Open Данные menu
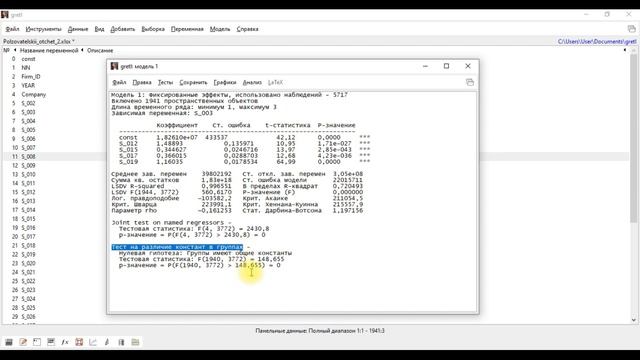Image resolution: width=640 pixels, height=360 pixels. (x=78, y=29)
